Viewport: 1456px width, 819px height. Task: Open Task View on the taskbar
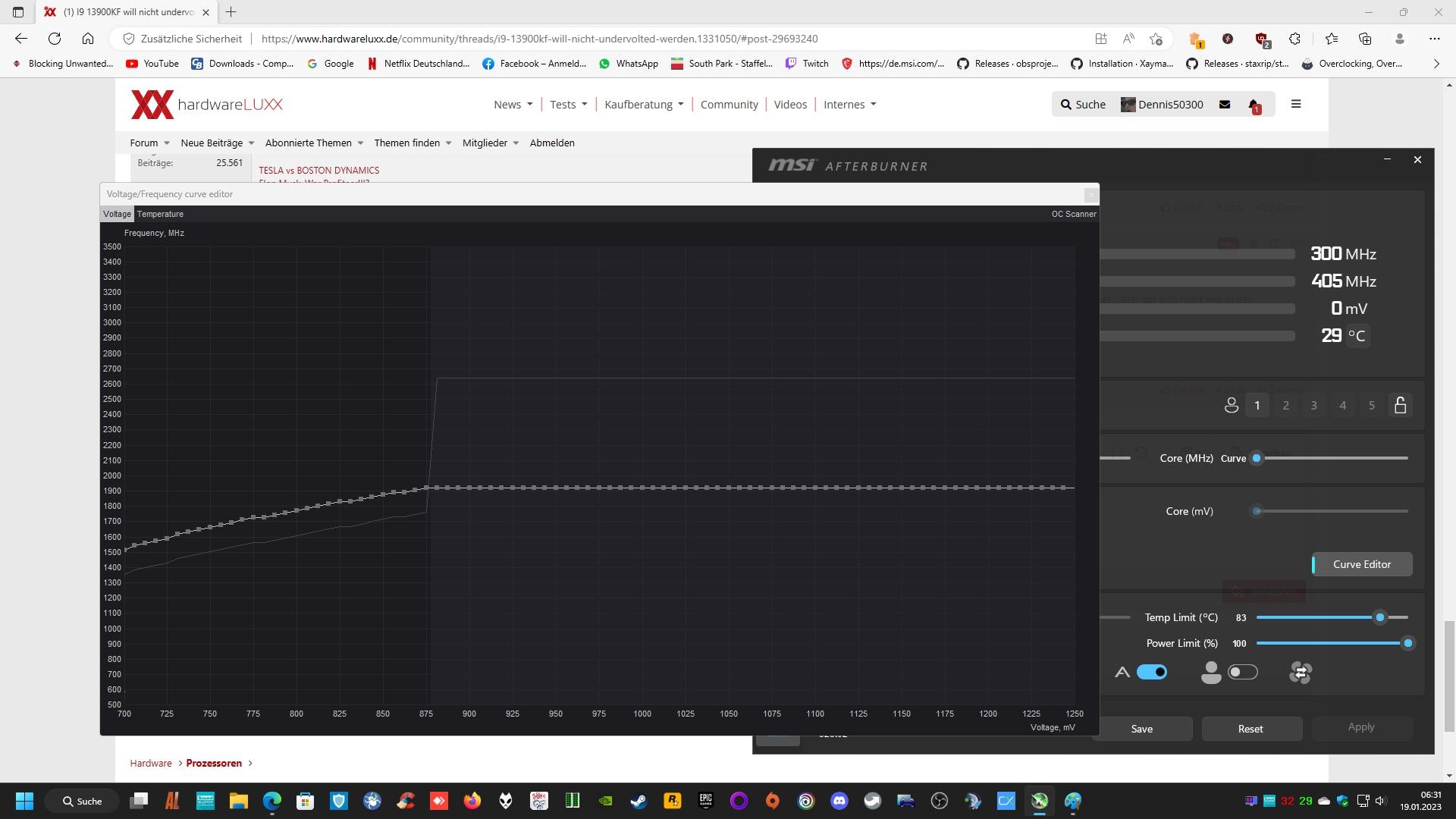139,801
